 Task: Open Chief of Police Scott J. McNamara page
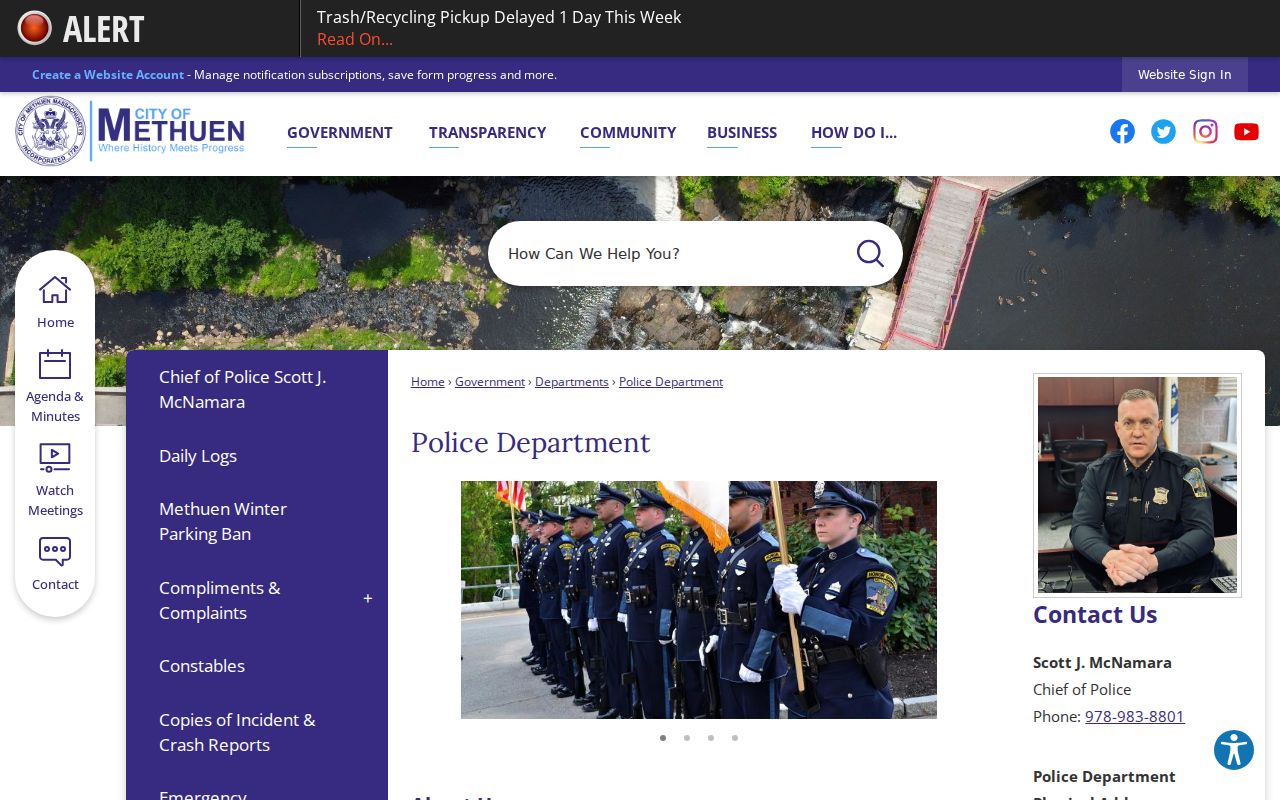click(243, 389)
